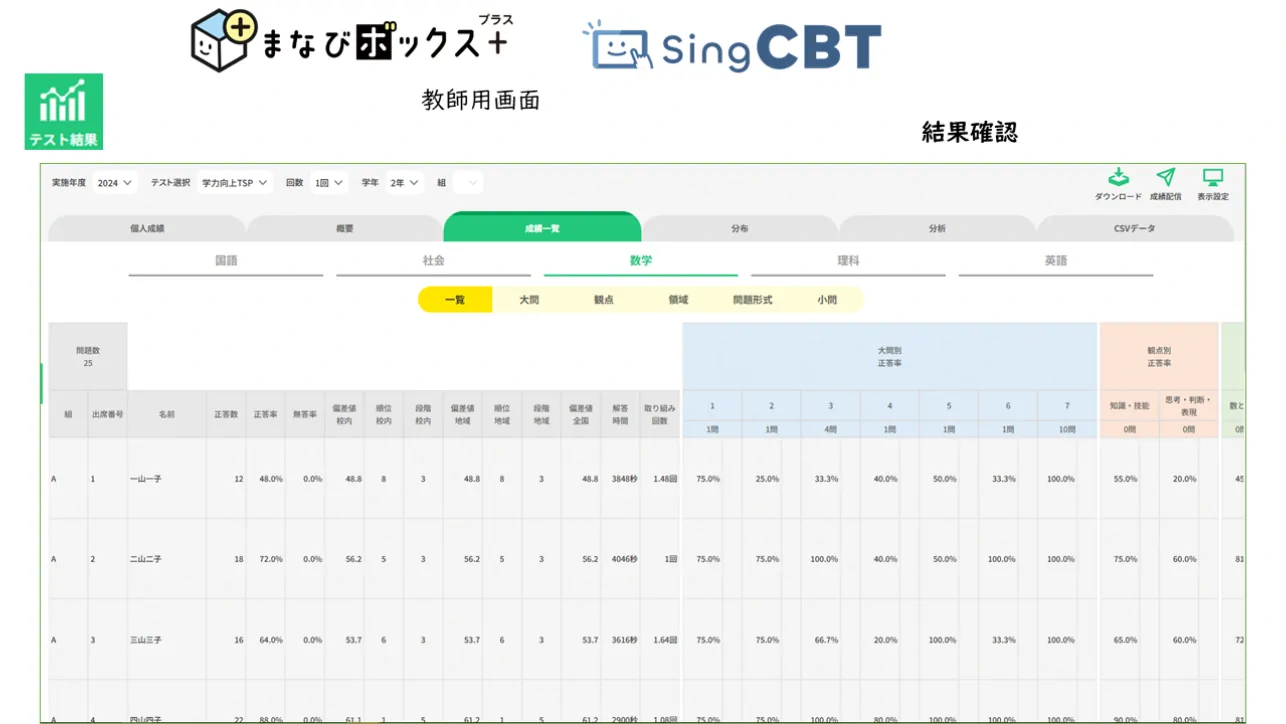Switch to the 個人成績 tab

pos(147,229)
